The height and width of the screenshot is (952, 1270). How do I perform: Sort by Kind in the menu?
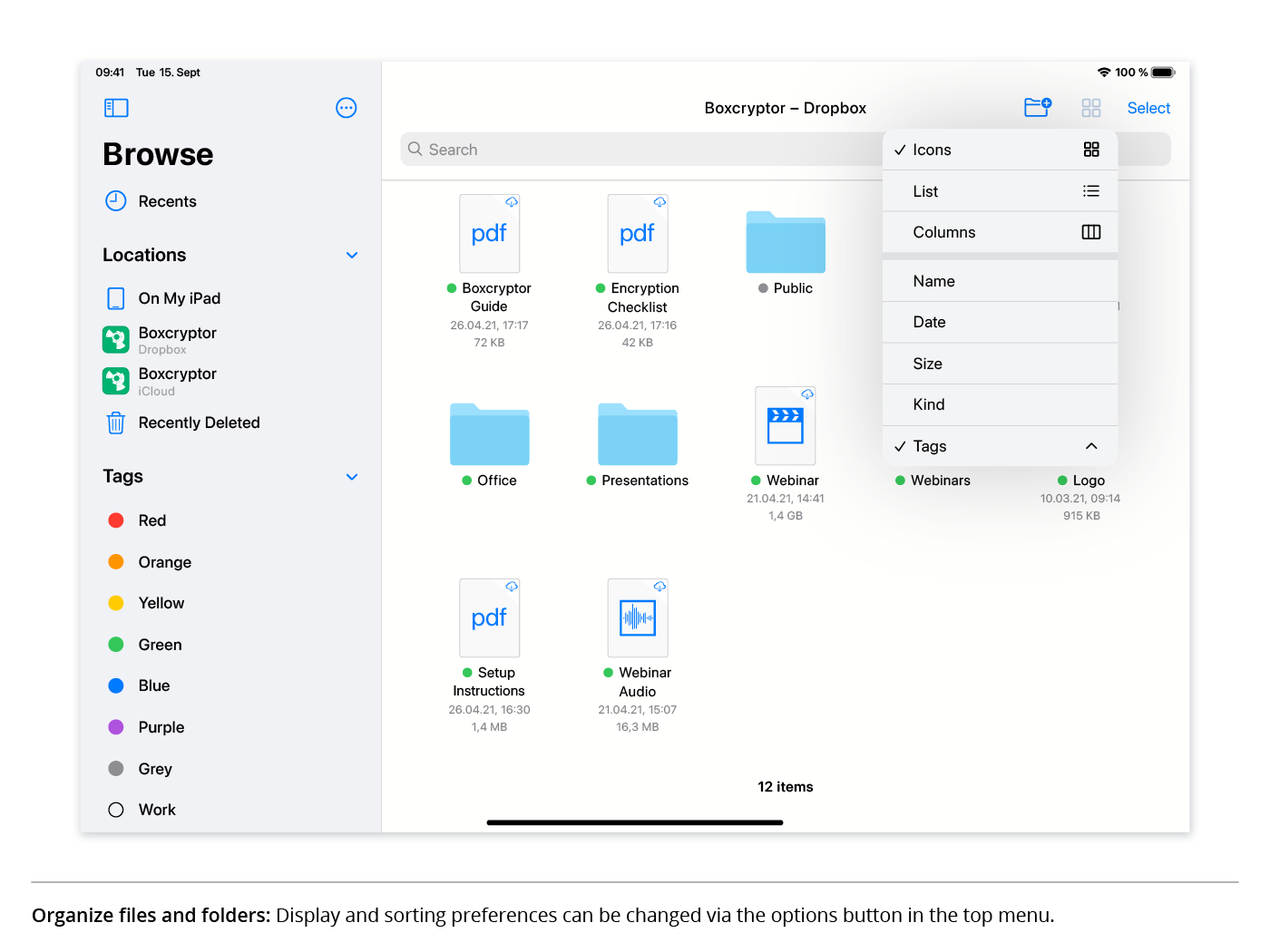pos(1000,404)
